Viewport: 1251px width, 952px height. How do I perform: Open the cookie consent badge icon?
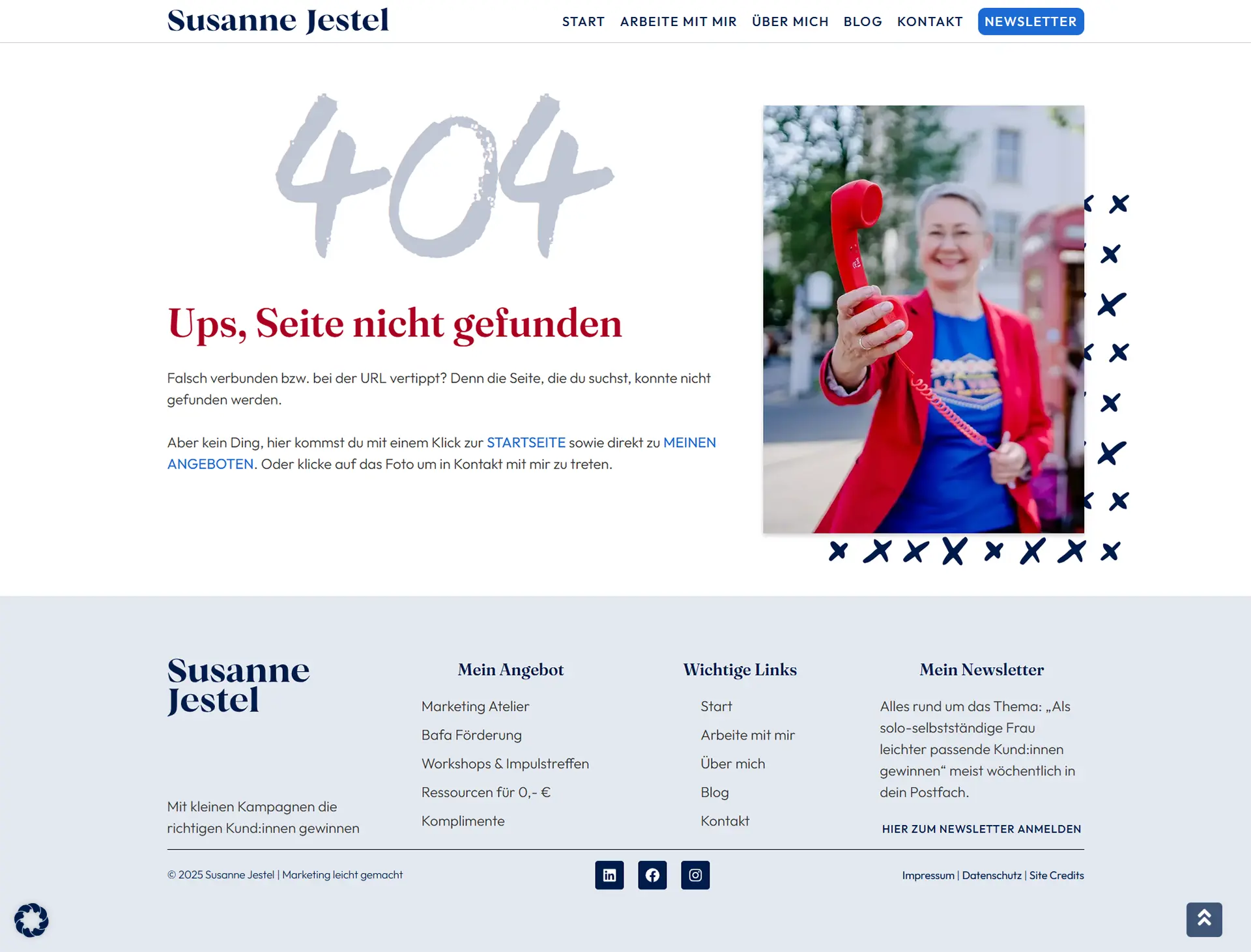[x=31, y=920]
